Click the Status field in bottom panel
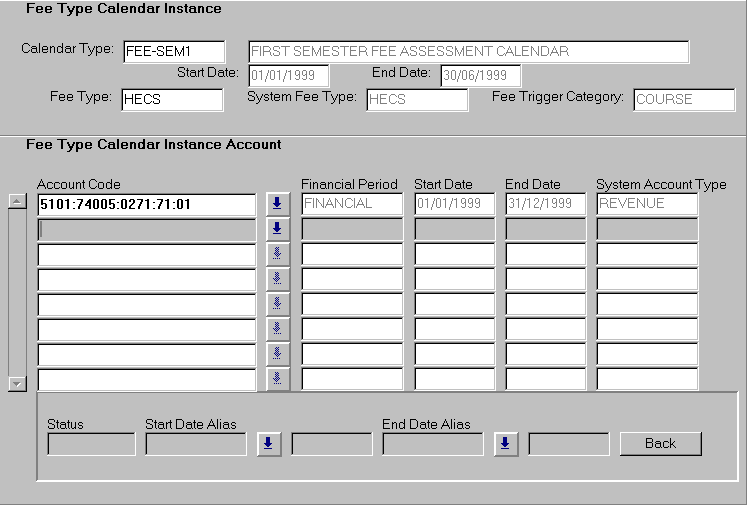 [91, 444]
